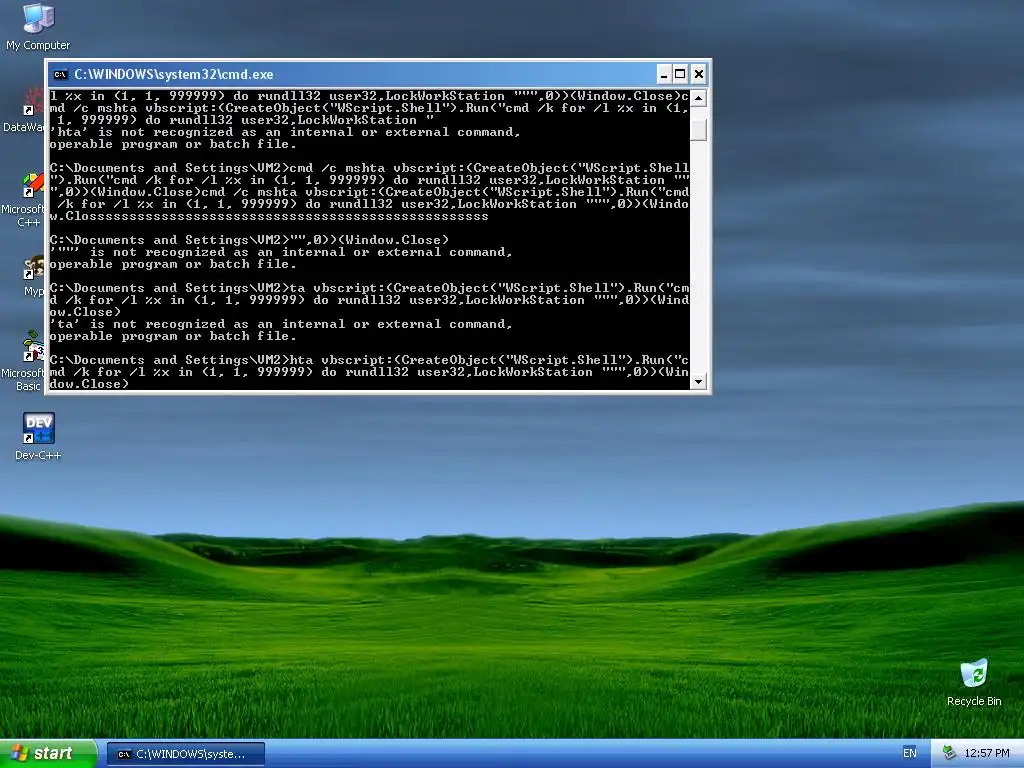Click the console vertical scrollbar thumb
Screen dimensions: 1024x768
point(698,129)
